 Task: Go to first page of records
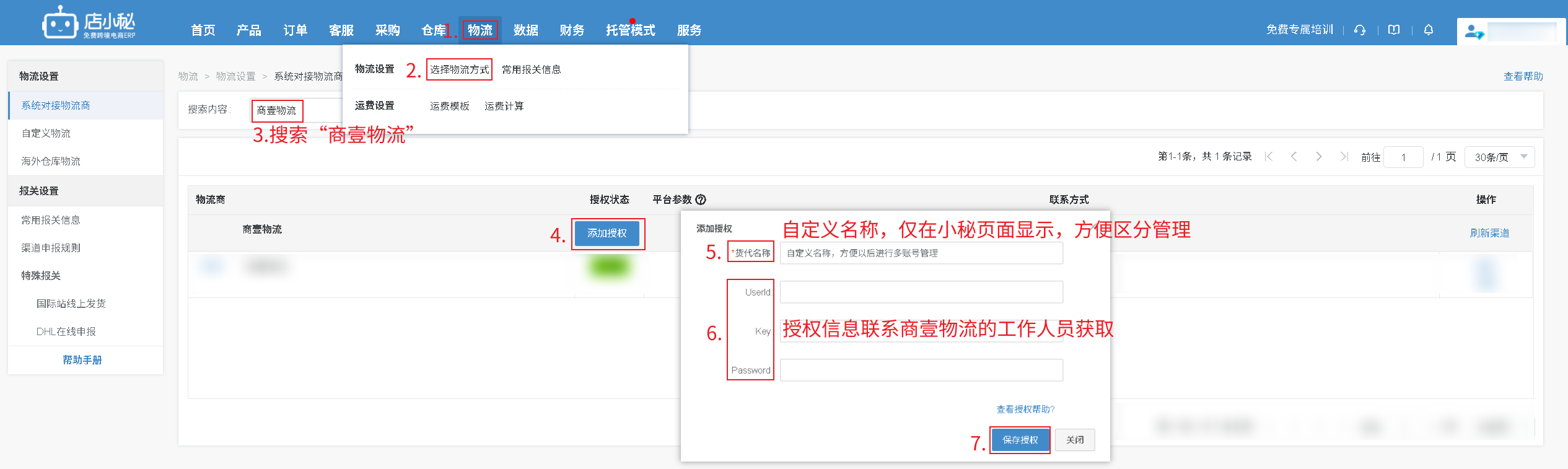1269,157
